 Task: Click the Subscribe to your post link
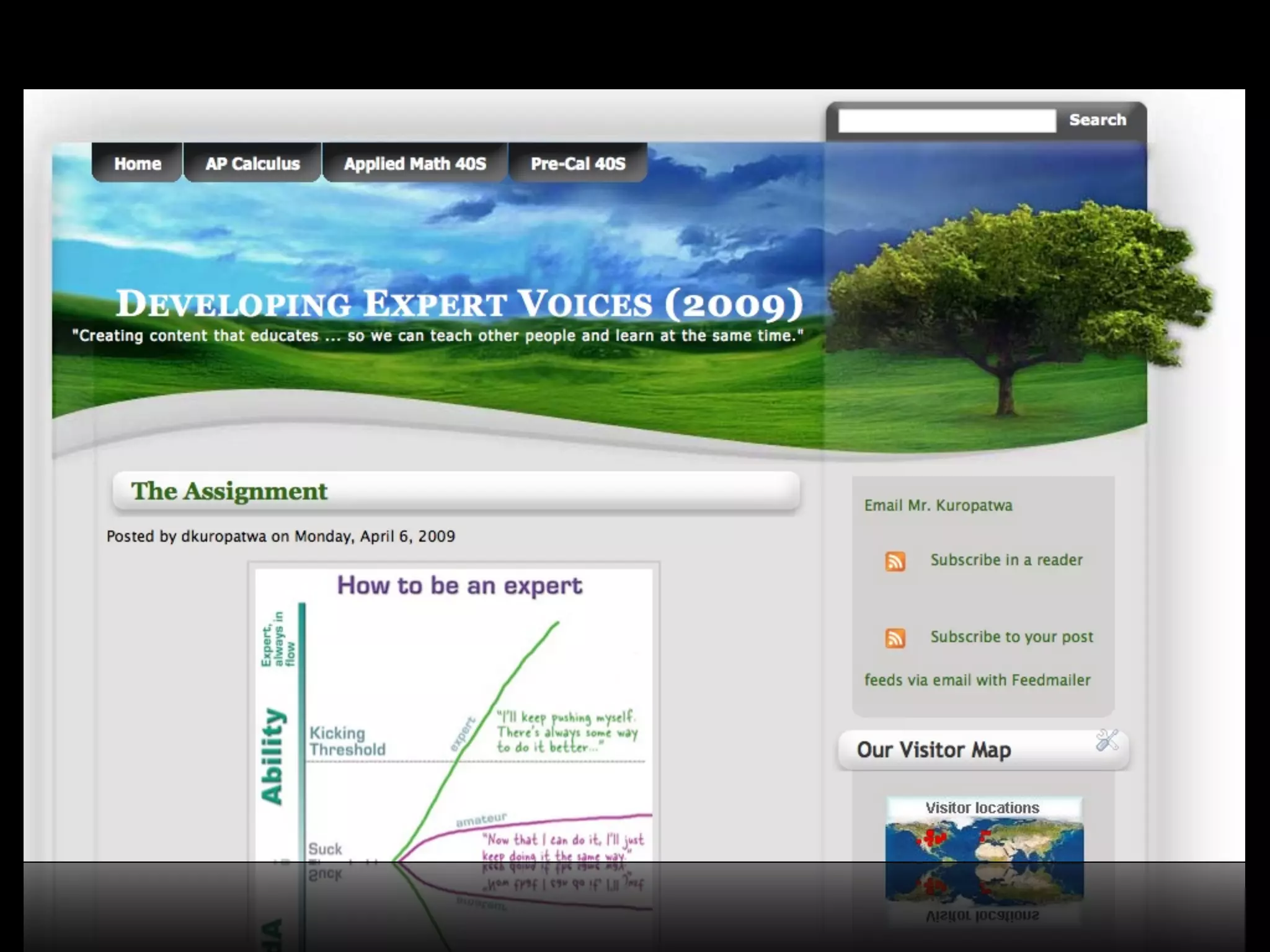pyautogui.click(x=1011, y=637)
